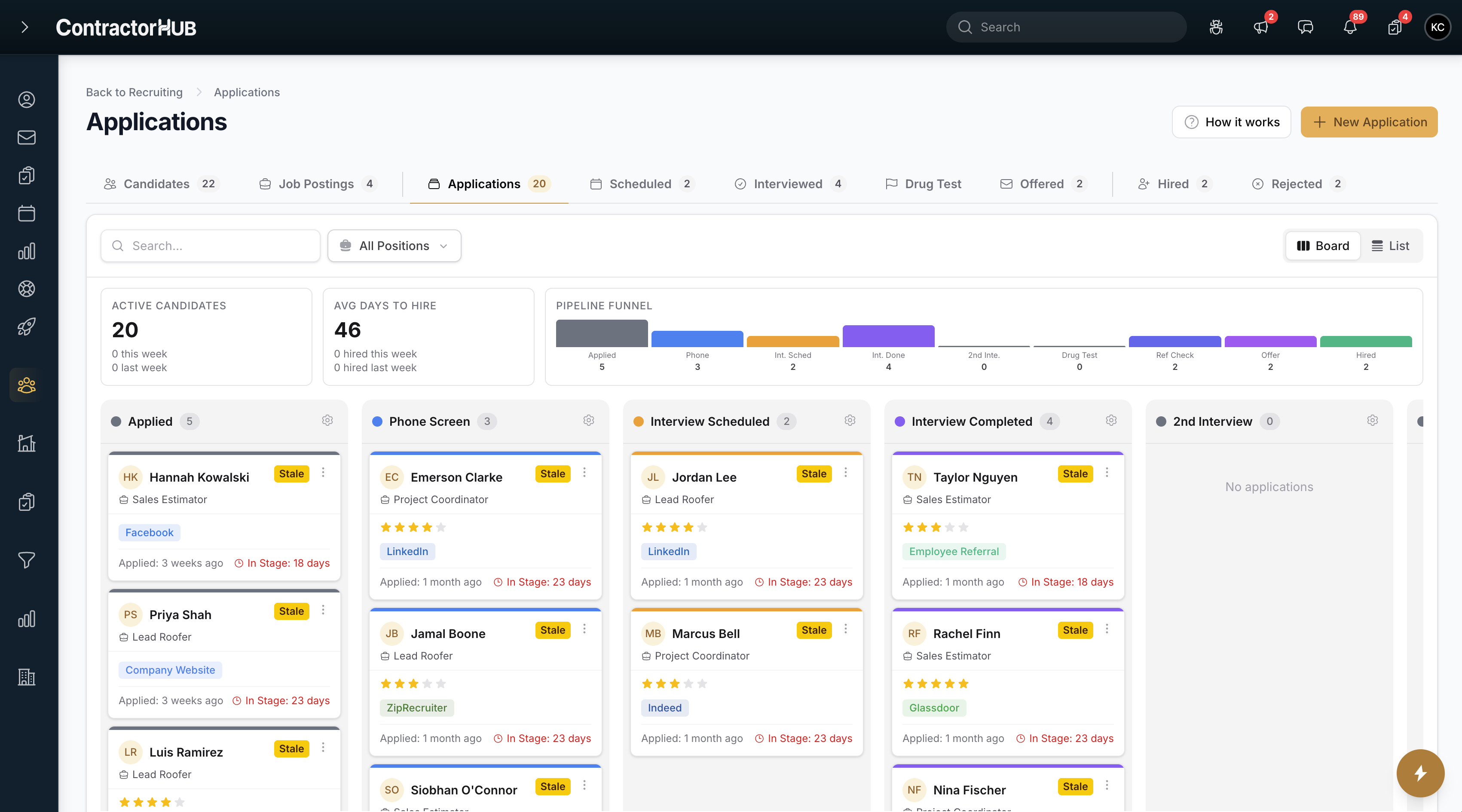The width and height of the screenshot is (1462, 812).
Task: Click the Stale badge on Marcus Bell
Action: [x=814, y=630]
